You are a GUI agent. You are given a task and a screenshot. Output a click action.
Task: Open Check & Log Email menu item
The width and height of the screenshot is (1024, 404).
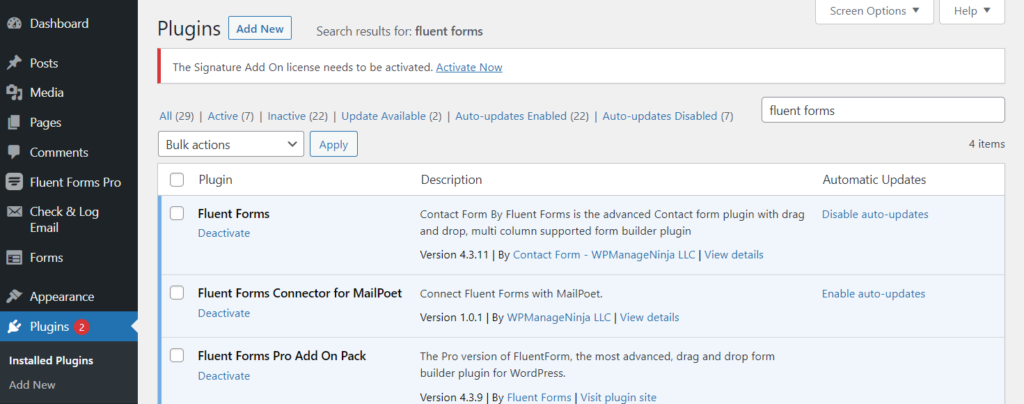[64, 220]
